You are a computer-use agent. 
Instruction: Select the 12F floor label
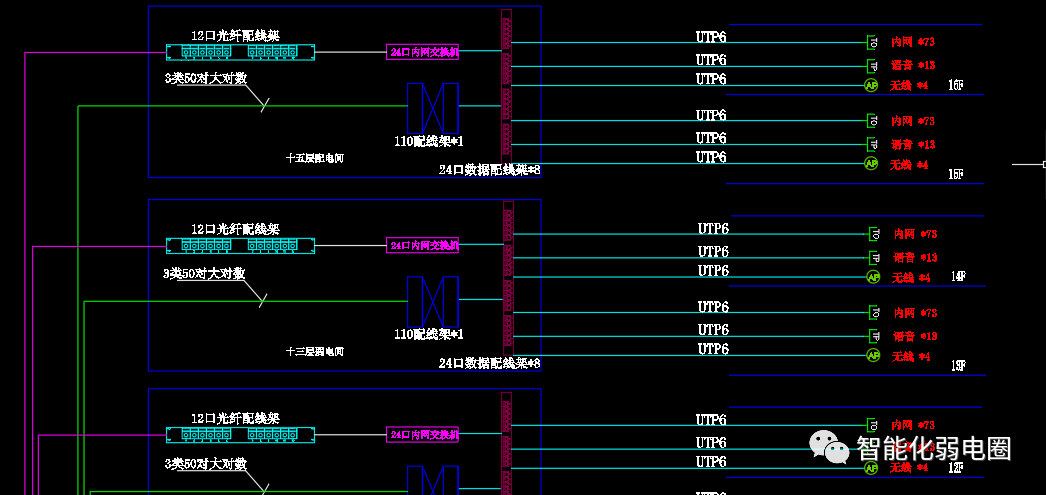pyautogui.click(x=955, y=468)
